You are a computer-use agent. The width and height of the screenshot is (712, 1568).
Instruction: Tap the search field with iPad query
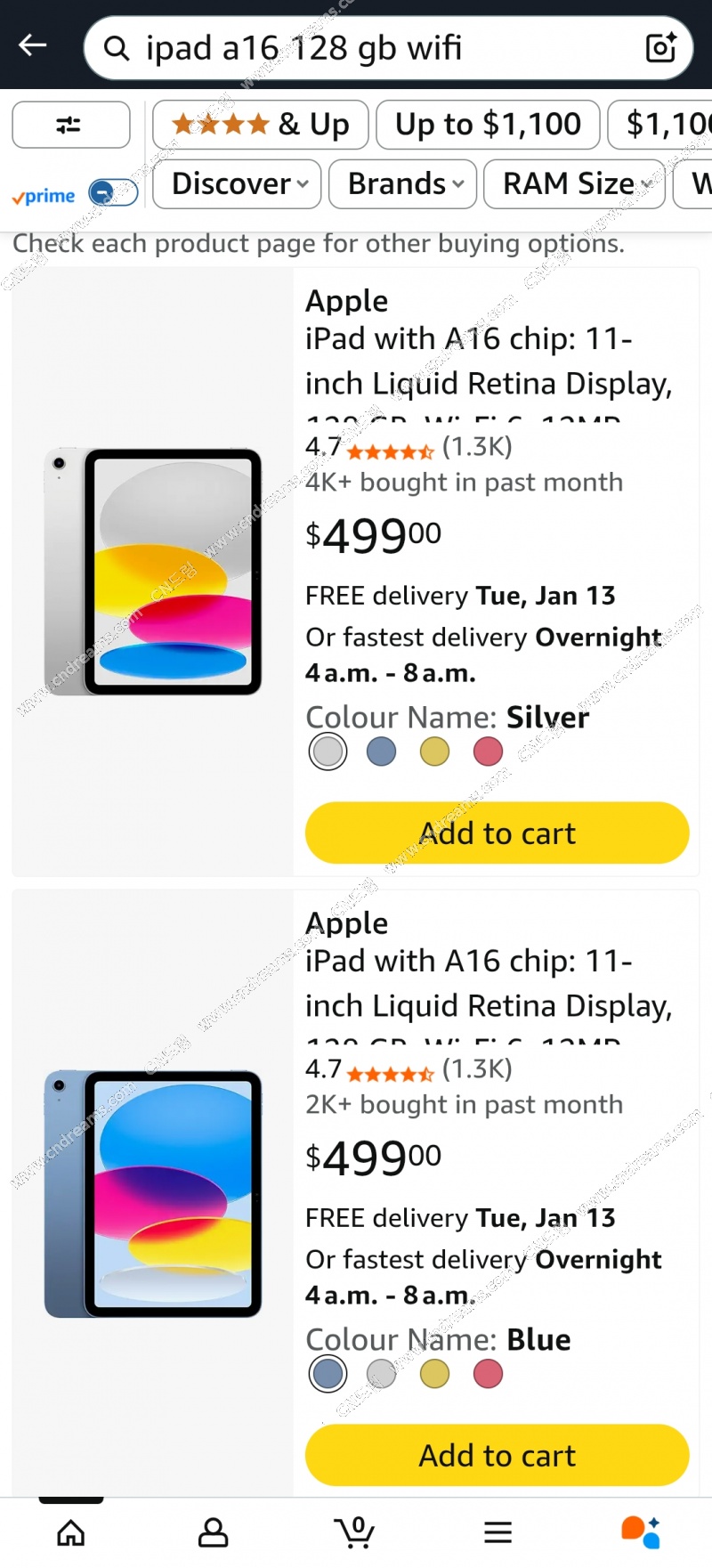click(374, 48)
